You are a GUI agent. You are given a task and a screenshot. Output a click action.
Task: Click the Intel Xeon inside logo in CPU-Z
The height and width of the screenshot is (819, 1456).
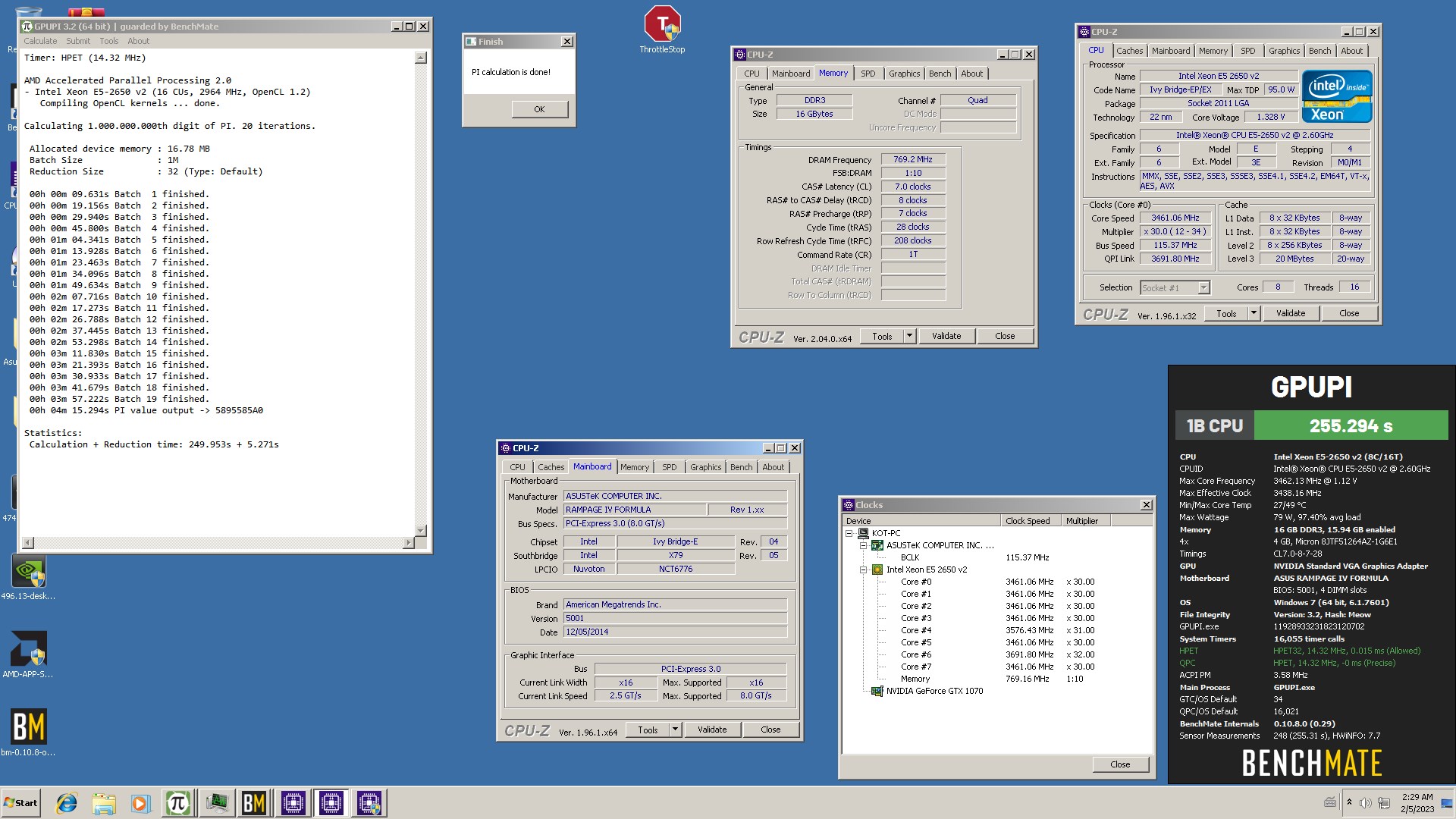1337,96
